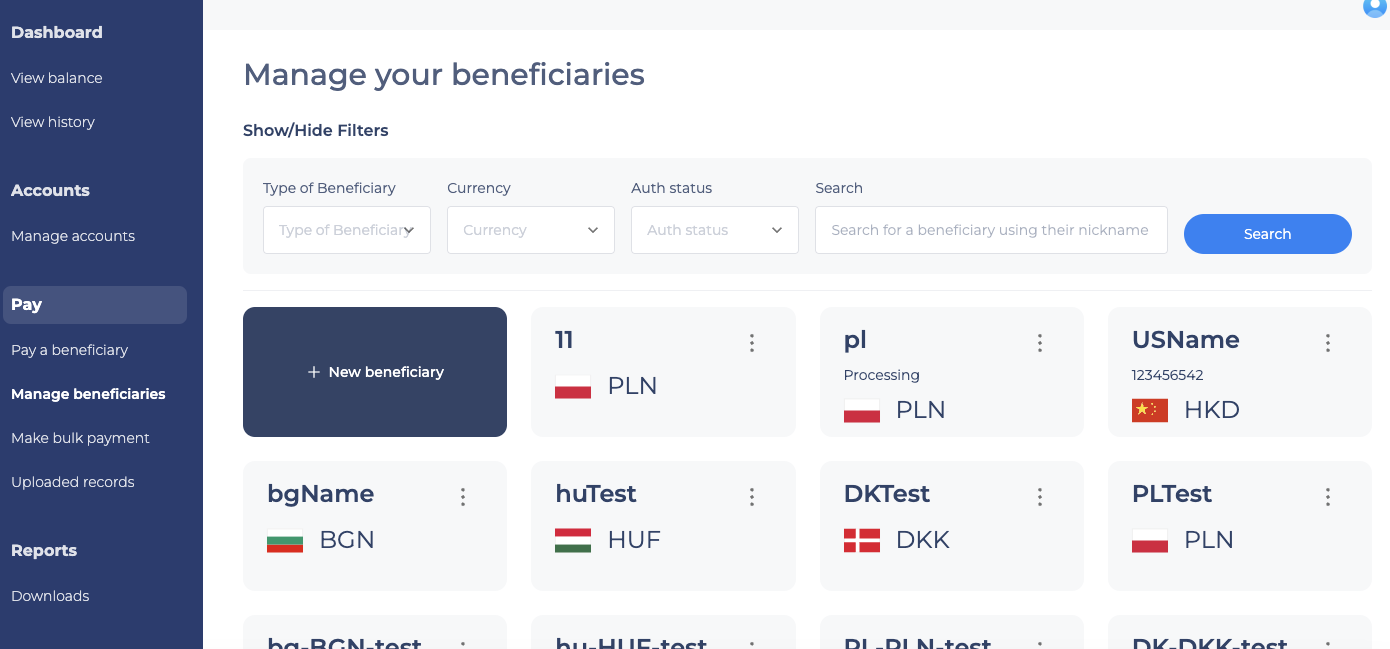Open the options menu for huTest beneficiary
Screen dimensions: 1390x649
[752, 497]
